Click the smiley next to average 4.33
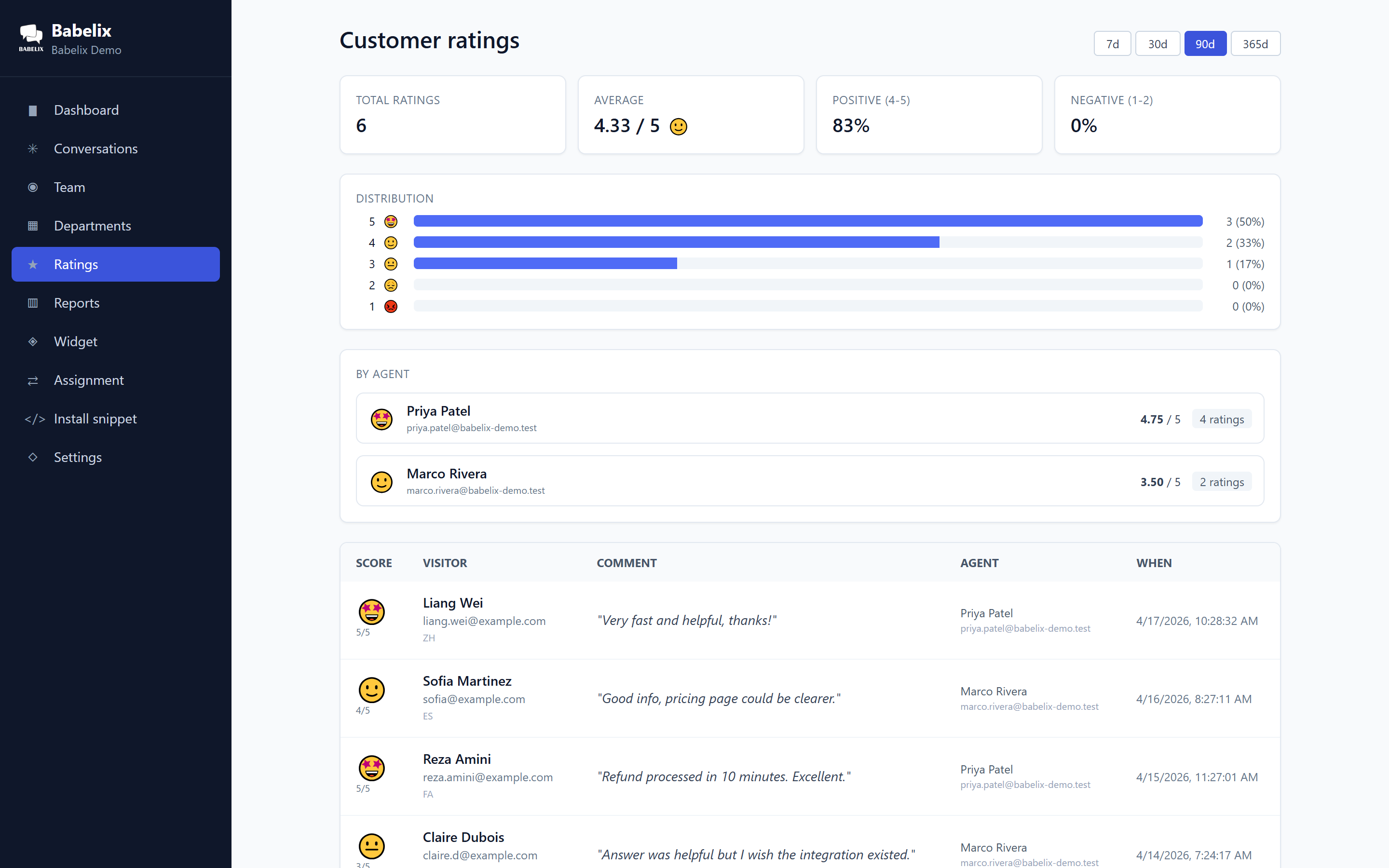1389x868 pixels. [679, 126]
